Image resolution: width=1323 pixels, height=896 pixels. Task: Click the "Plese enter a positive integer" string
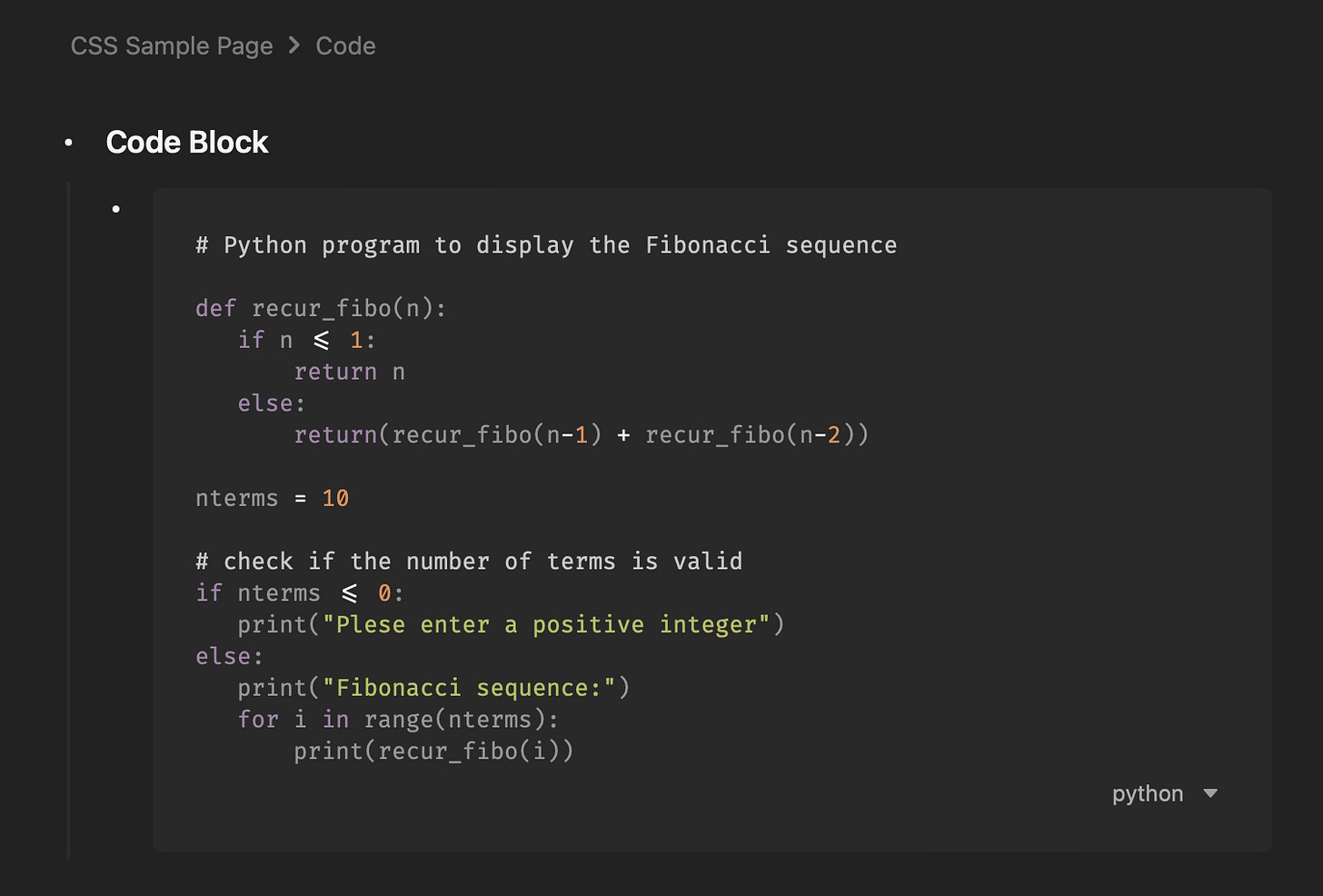click(x=546, y=625)
